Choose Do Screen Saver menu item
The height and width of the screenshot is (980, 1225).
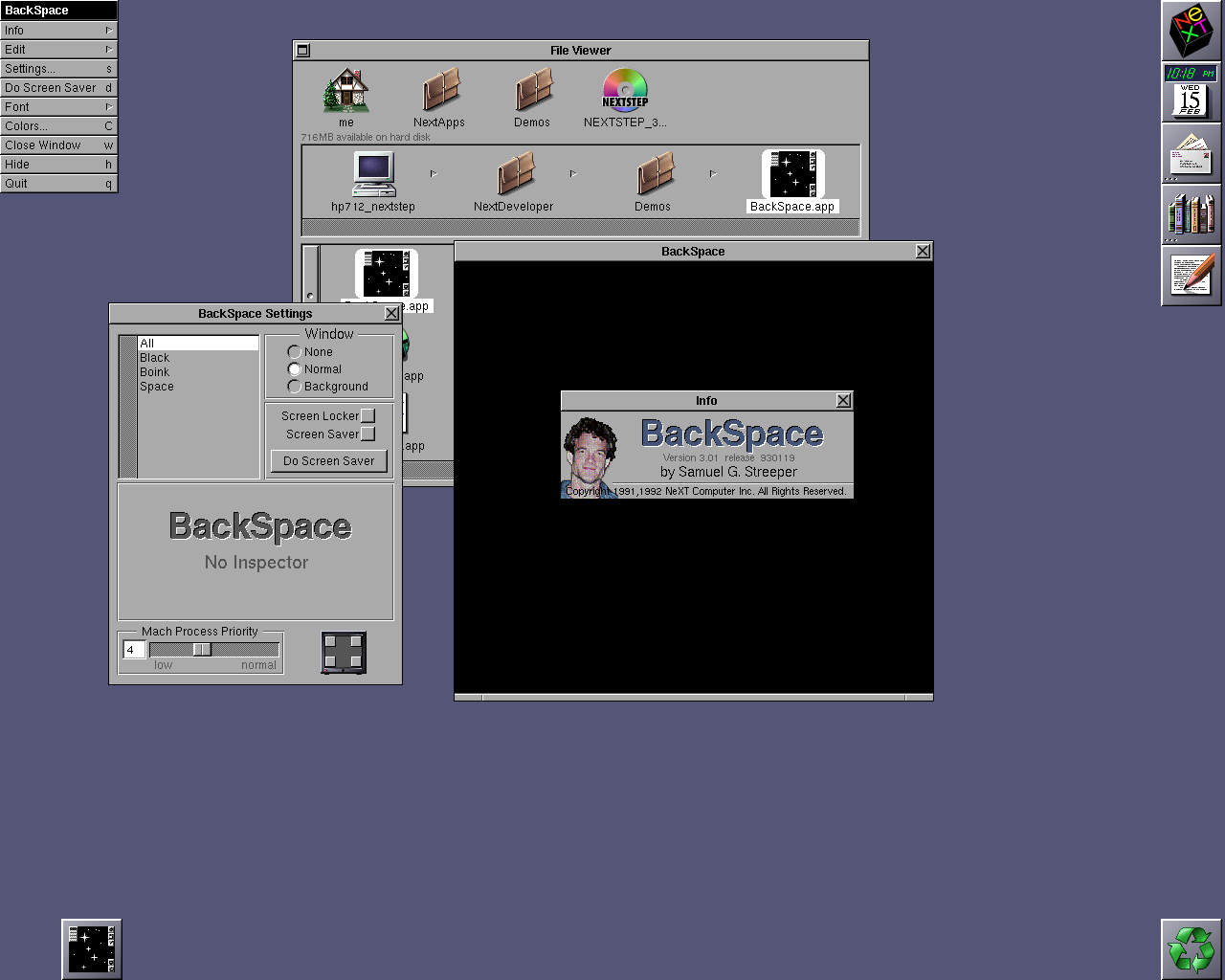58,88
